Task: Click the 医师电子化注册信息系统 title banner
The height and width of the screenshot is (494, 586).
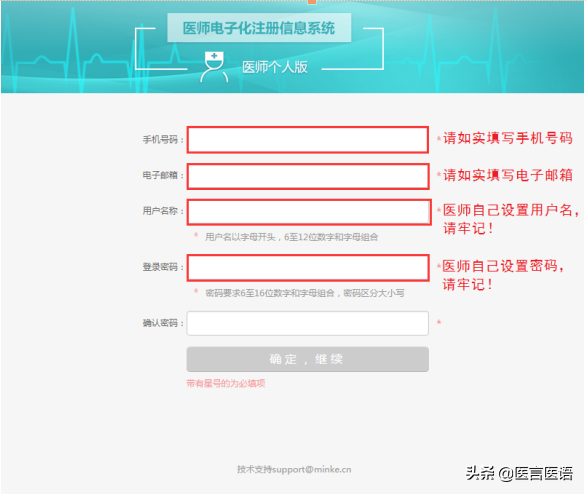Action: 259,28
